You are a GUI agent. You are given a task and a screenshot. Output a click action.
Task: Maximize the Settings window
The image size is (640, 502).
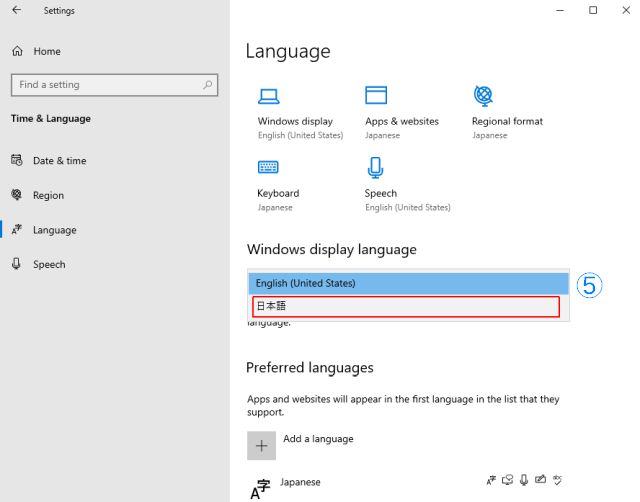click(593, 10)
